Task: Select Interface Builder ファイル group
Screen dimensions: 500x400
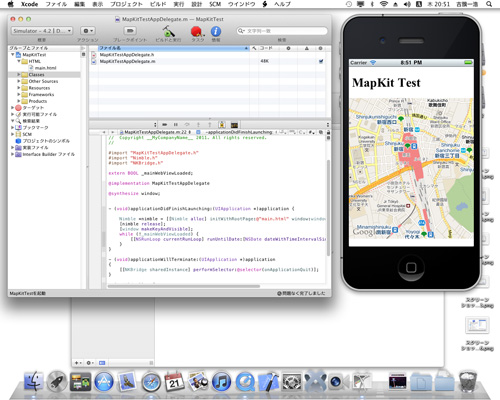Action: click(x=49, y=154)
